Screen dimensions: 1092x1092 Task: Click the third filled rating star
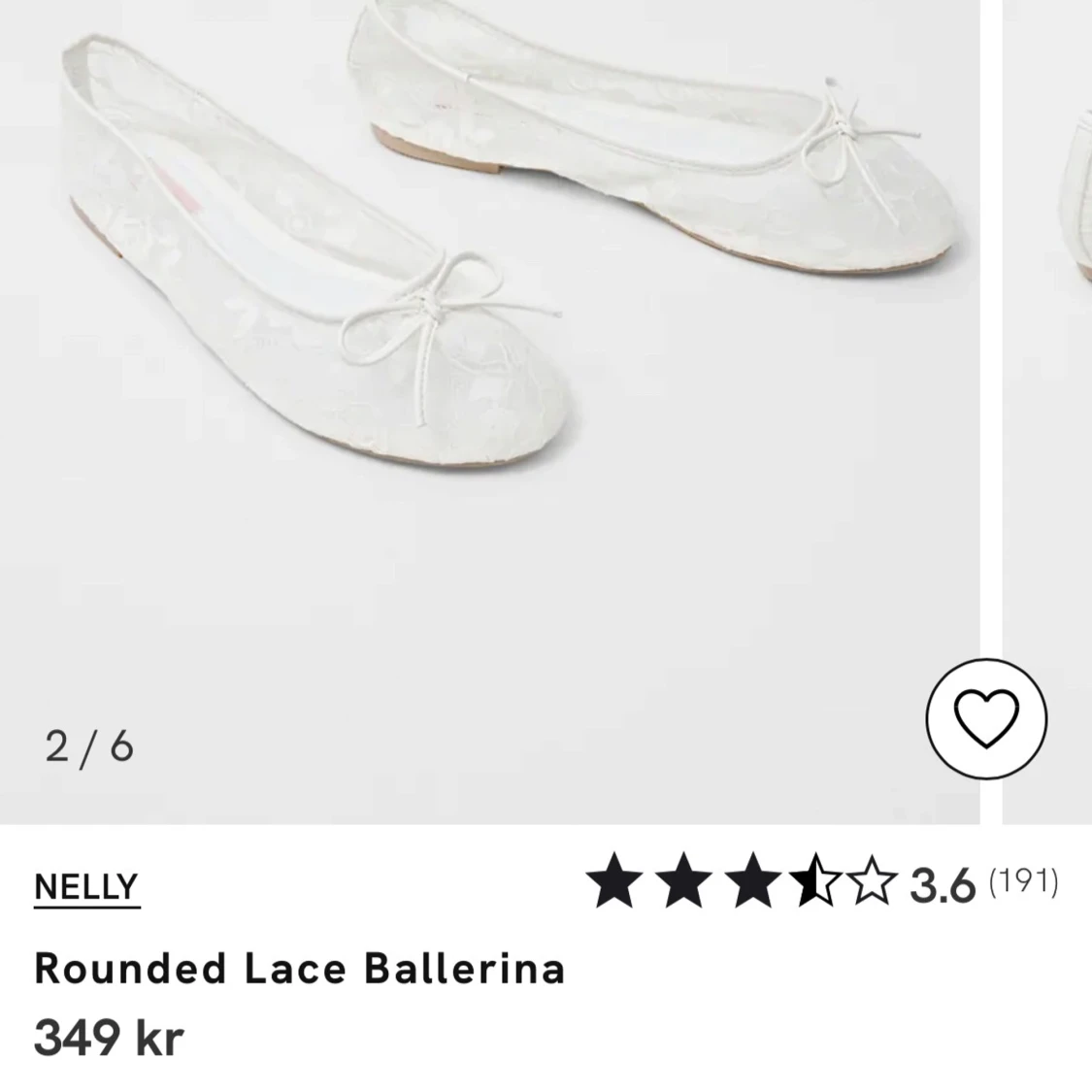click(753, 880)
